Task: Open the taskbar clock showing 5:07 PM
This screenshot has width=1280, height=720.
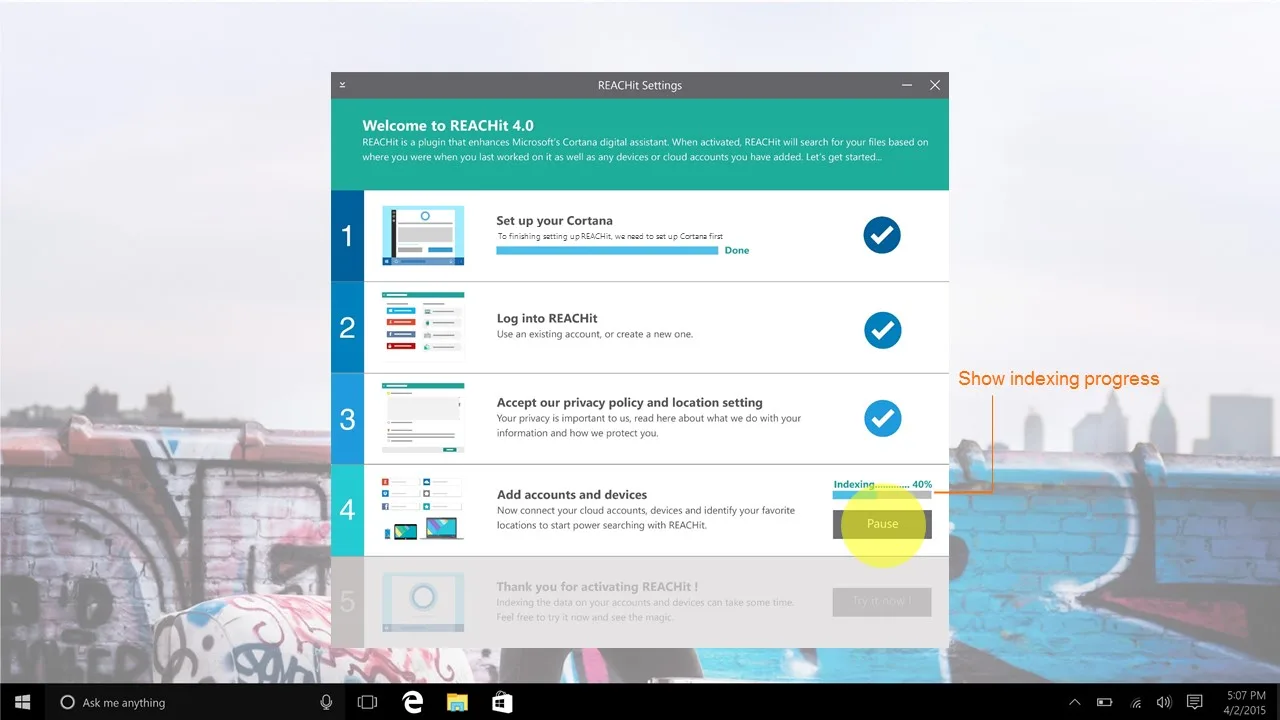Action: tap(1244, 702)
